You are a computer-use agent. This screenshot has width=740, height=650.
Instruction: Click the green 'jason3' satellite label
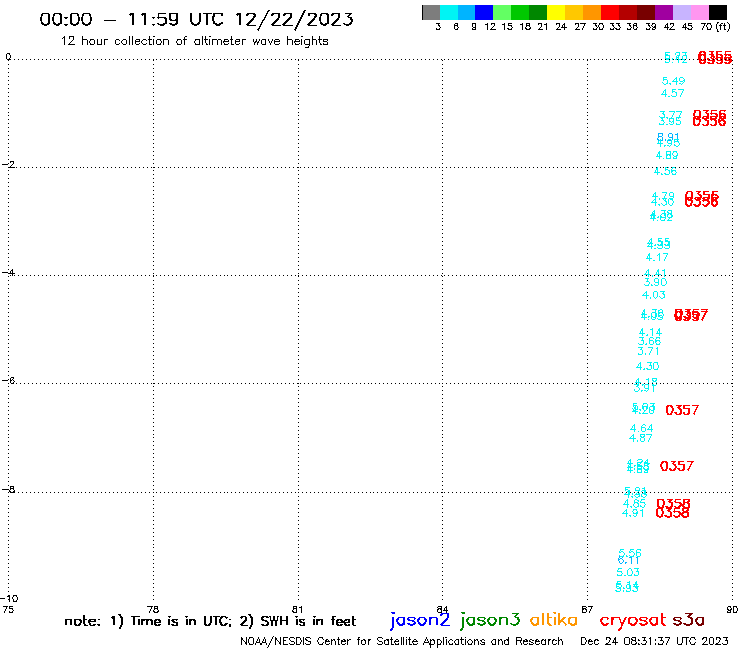[490, 620]
